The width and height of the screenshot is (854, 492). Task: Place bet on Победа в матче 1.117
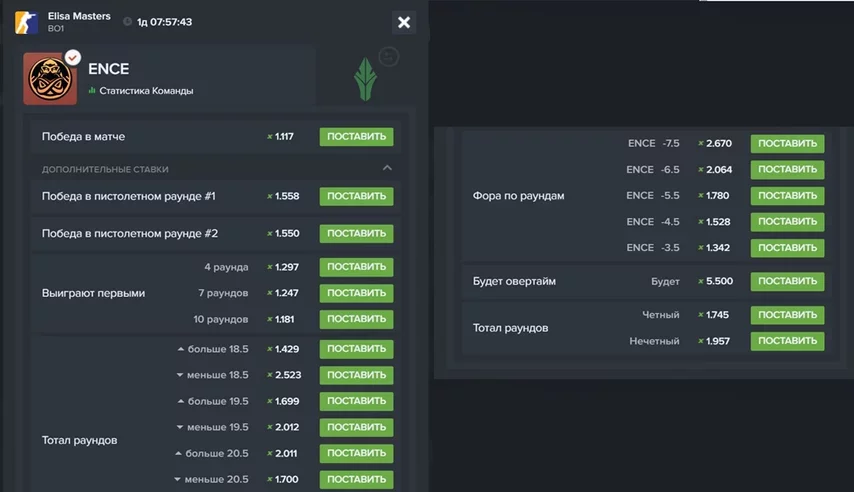point(356,137)
